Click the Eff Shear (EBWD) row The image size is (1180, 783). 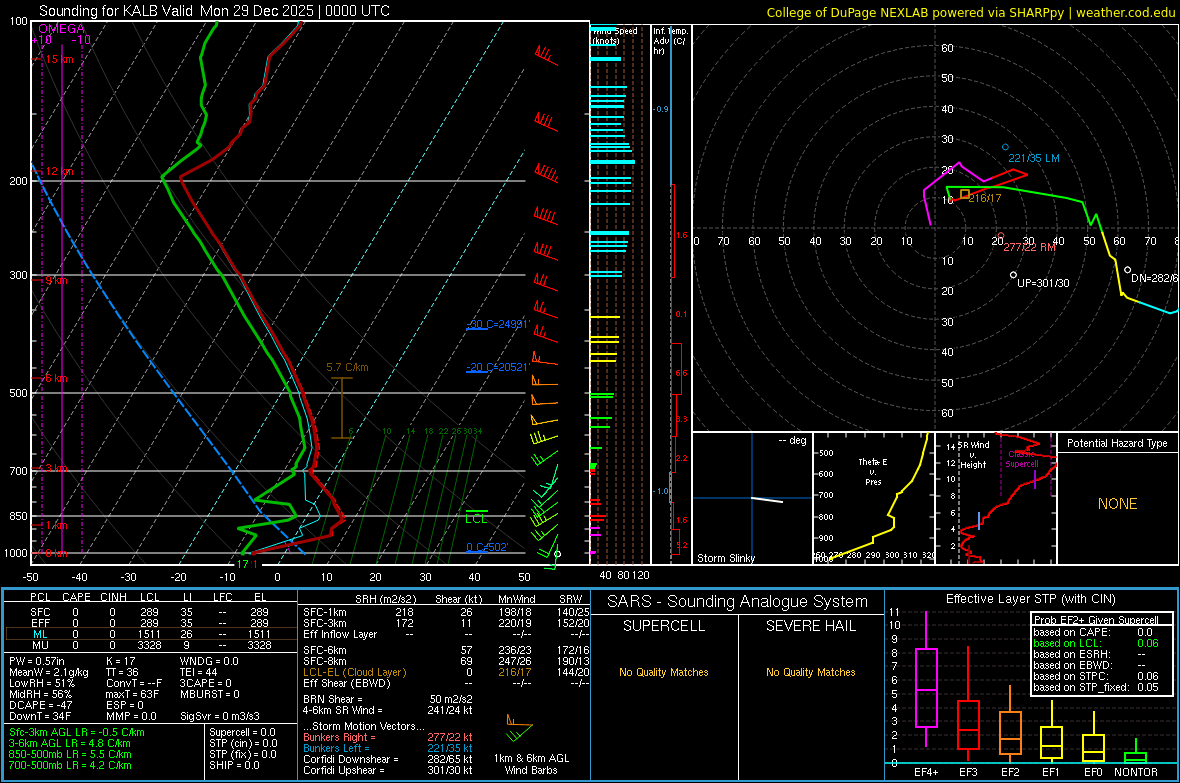(446, 683)
